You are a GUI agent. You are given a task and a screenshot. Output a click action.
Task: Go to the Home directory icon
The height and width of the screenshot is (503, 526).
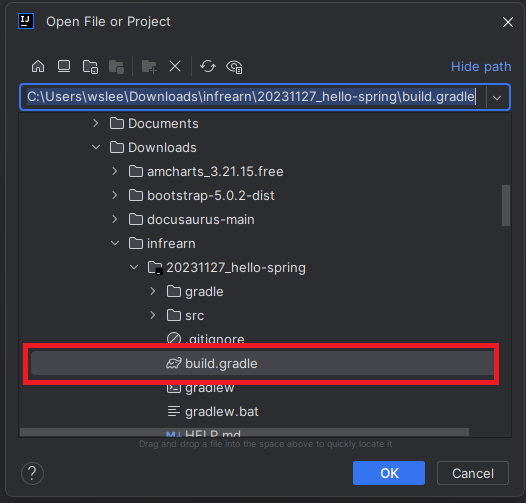point(38,66)
